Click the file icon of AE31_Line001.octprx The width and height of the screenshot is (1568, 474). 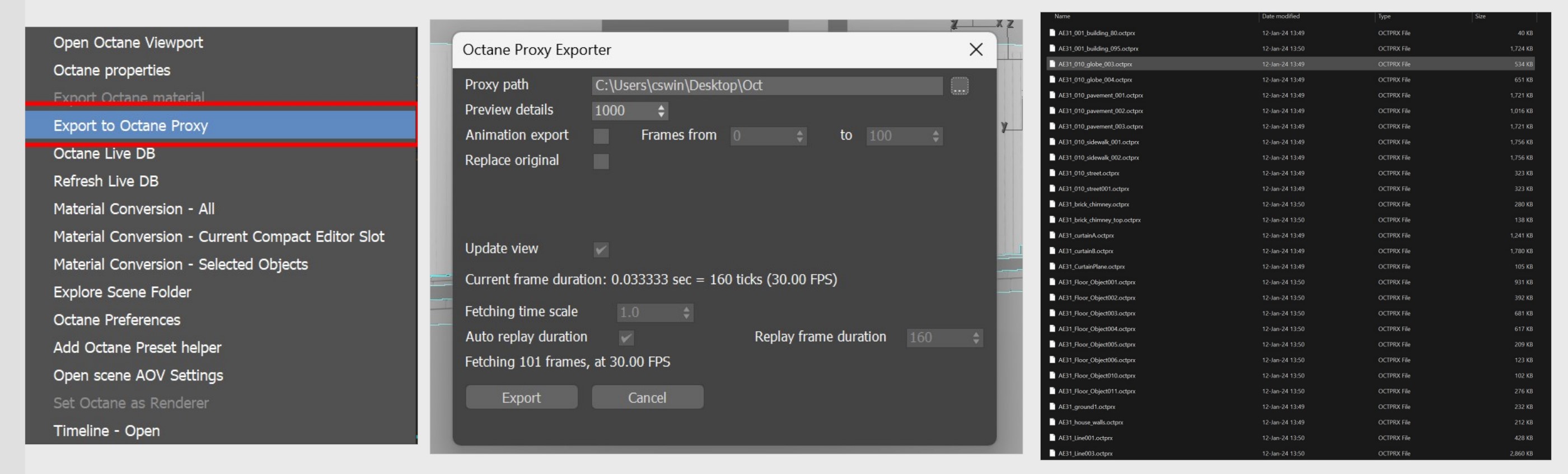[x=1052, y=438]
